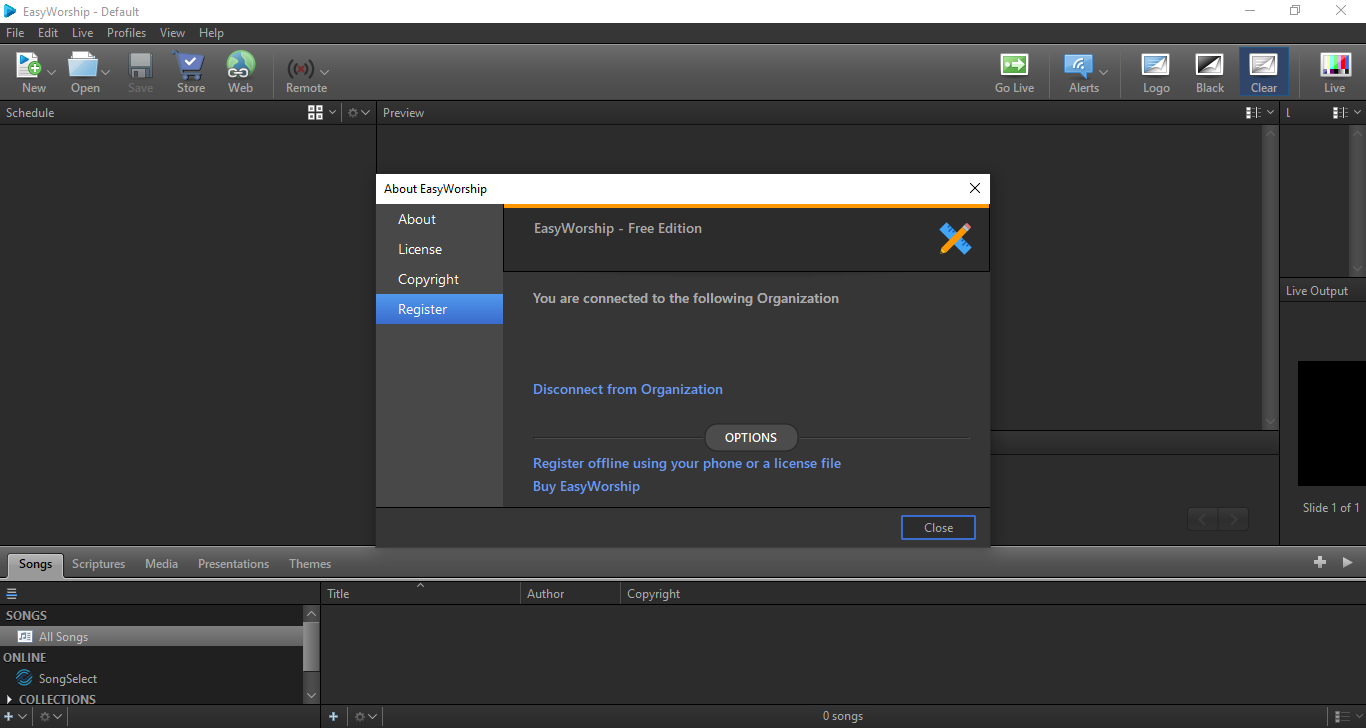Click the Alerts speech bubble icon
The width and height of the screenshot is (1366, 728).
pyautogui.click(x=1078, y=66)
